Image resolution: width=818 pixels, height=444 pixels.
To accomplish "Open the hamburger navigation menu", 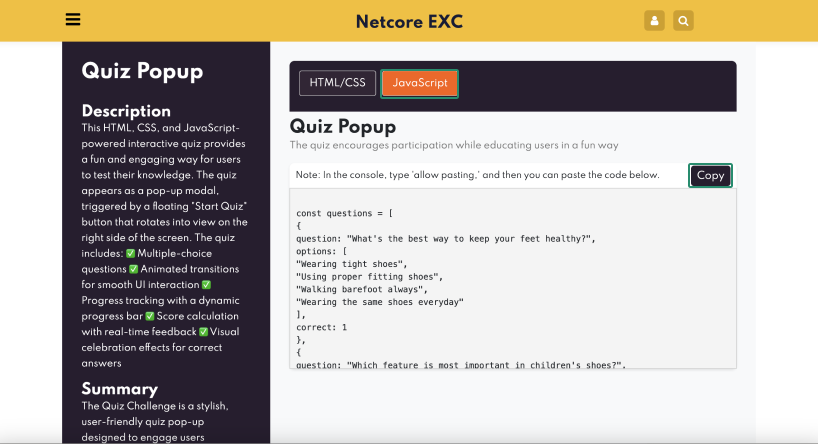I will (72, 20).
